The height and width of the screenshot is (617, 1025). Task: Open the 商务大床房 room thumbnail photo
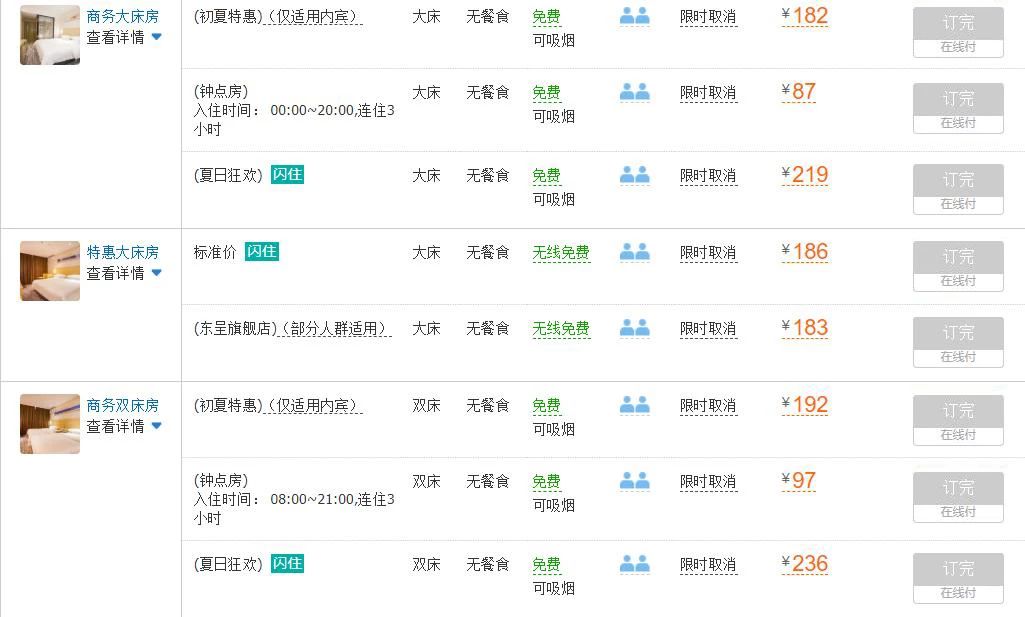48,34
